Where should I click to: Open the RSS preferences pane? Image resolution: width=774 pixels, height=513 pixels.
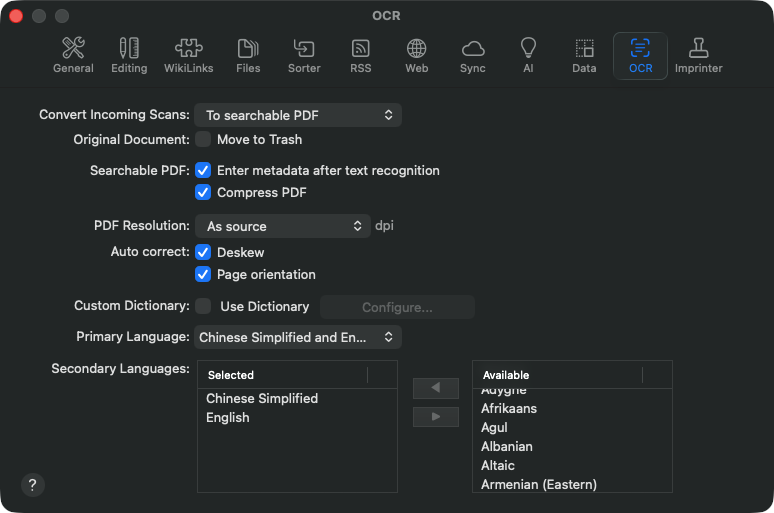point(360,55)
